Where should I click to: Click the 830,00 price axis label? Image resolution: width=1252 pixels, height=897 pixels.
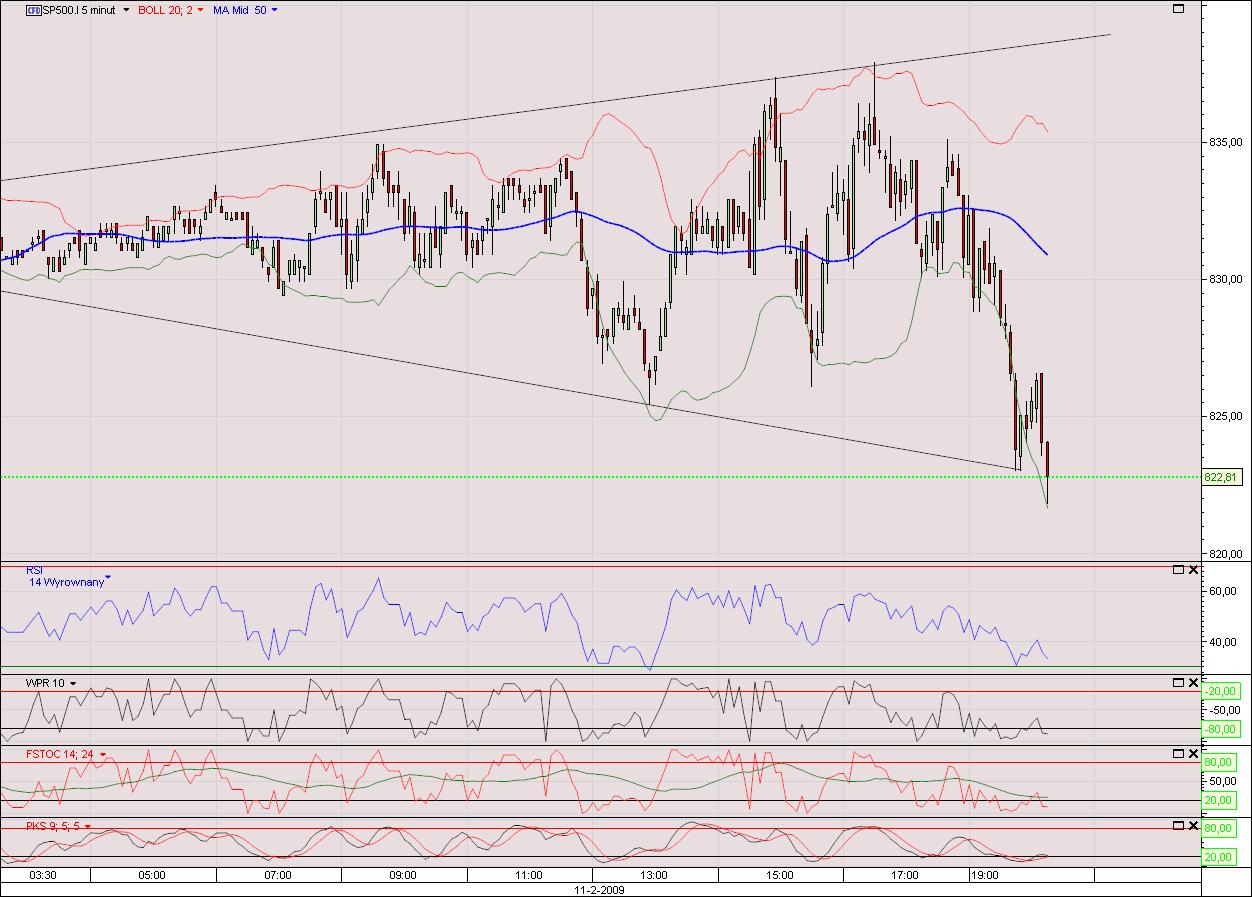1225,279
